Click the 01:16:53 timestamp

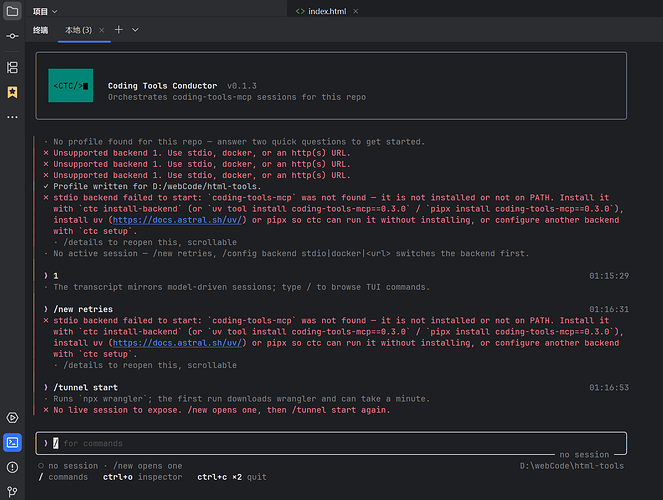pyautogui.click(x=609, y=388)
